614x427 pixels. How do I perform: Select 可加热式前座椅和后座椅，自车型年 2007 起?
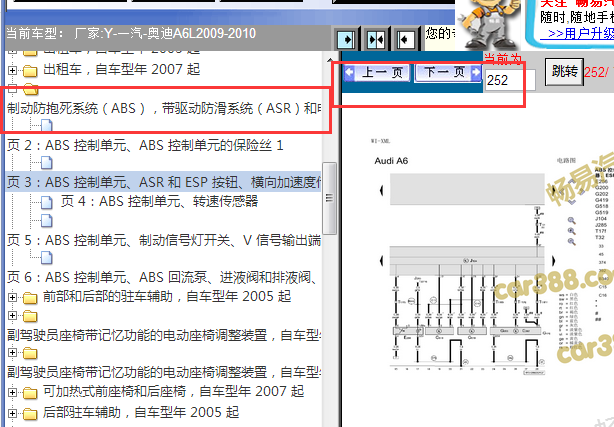(x=173, y=391)
